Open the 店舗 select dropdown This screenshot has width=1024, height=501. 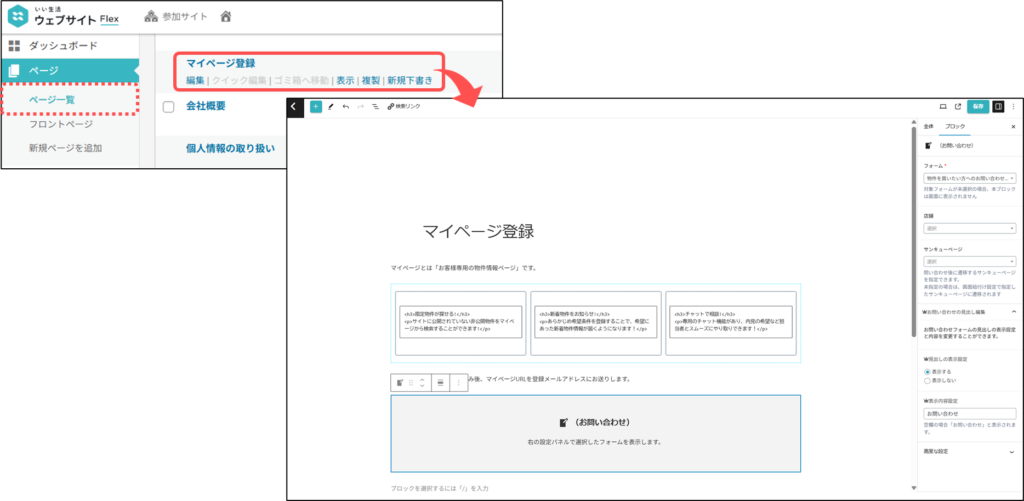pos(969,228)
